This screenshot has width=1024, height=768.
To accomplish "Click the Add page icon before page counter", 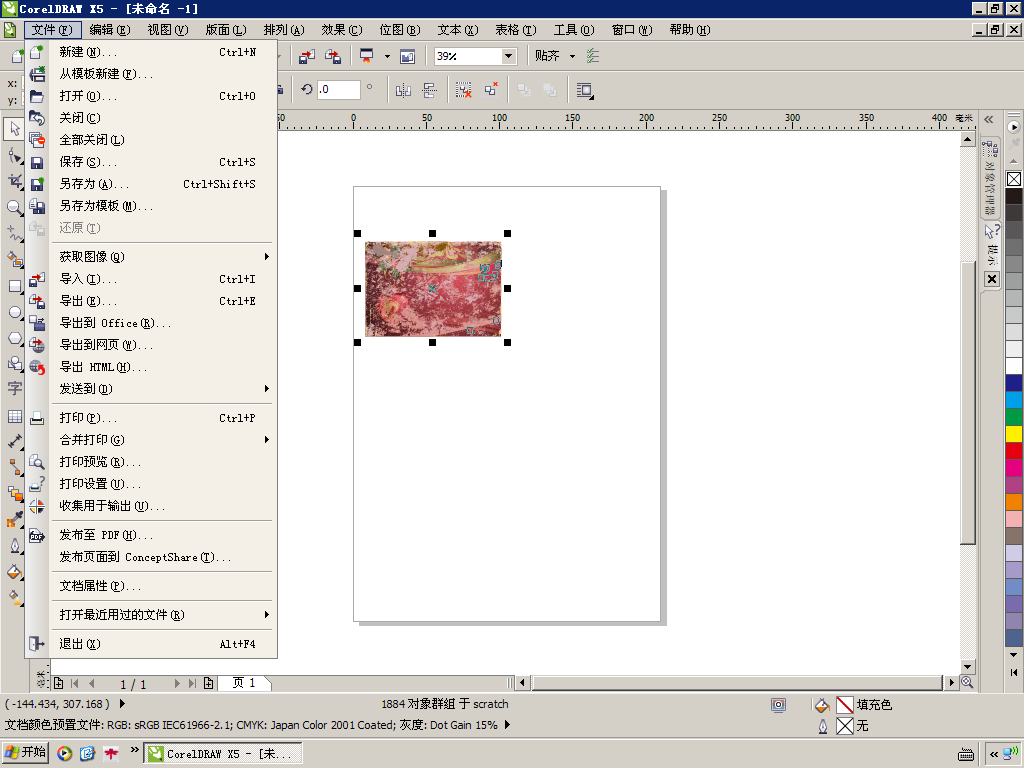I will point(58,683).
